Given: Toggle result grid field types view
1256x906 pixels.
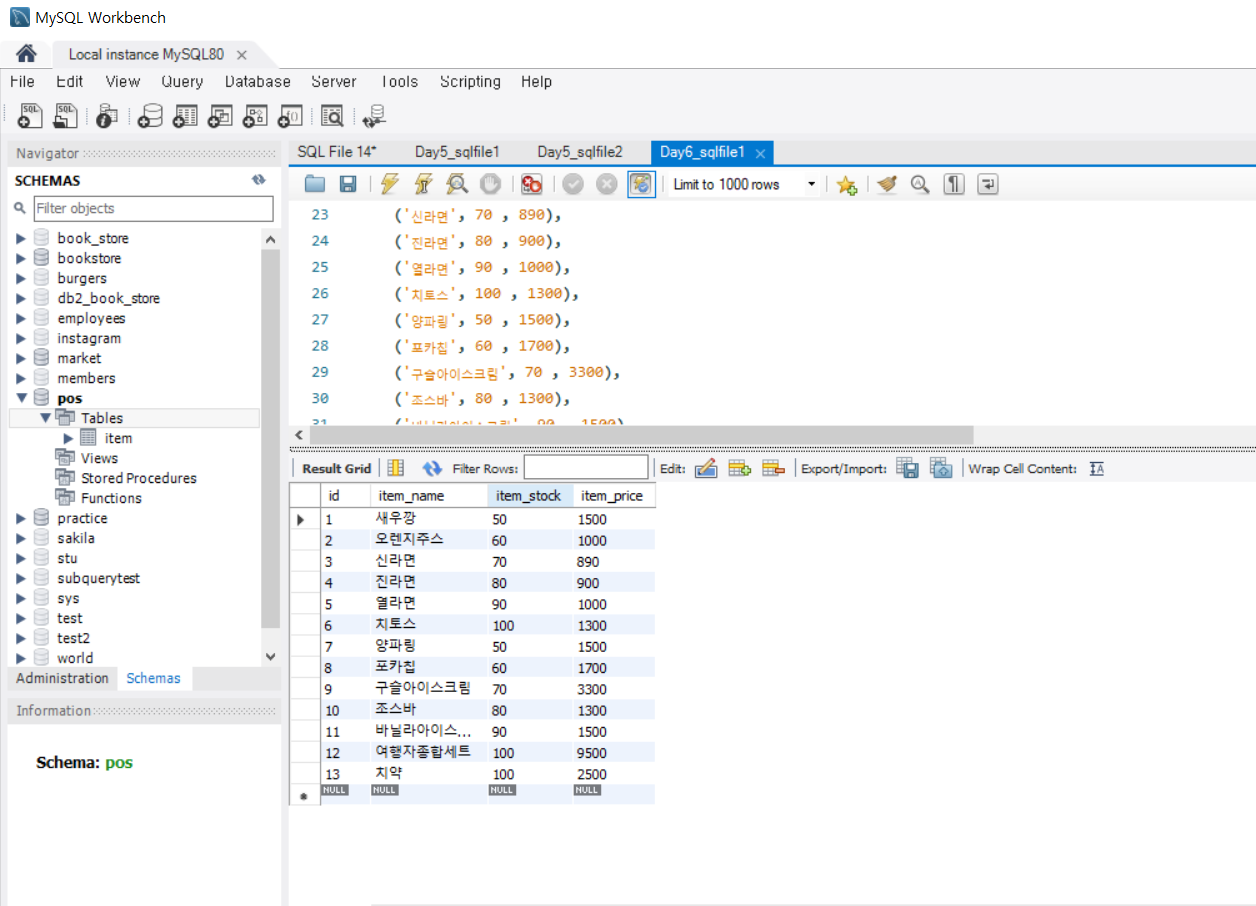Looking at the screenshot, I should point(395,468).
